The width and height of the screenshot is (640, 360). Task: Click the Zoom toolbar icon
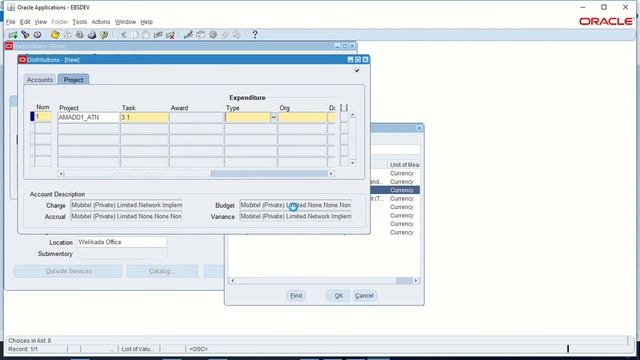tap(200, 35)
